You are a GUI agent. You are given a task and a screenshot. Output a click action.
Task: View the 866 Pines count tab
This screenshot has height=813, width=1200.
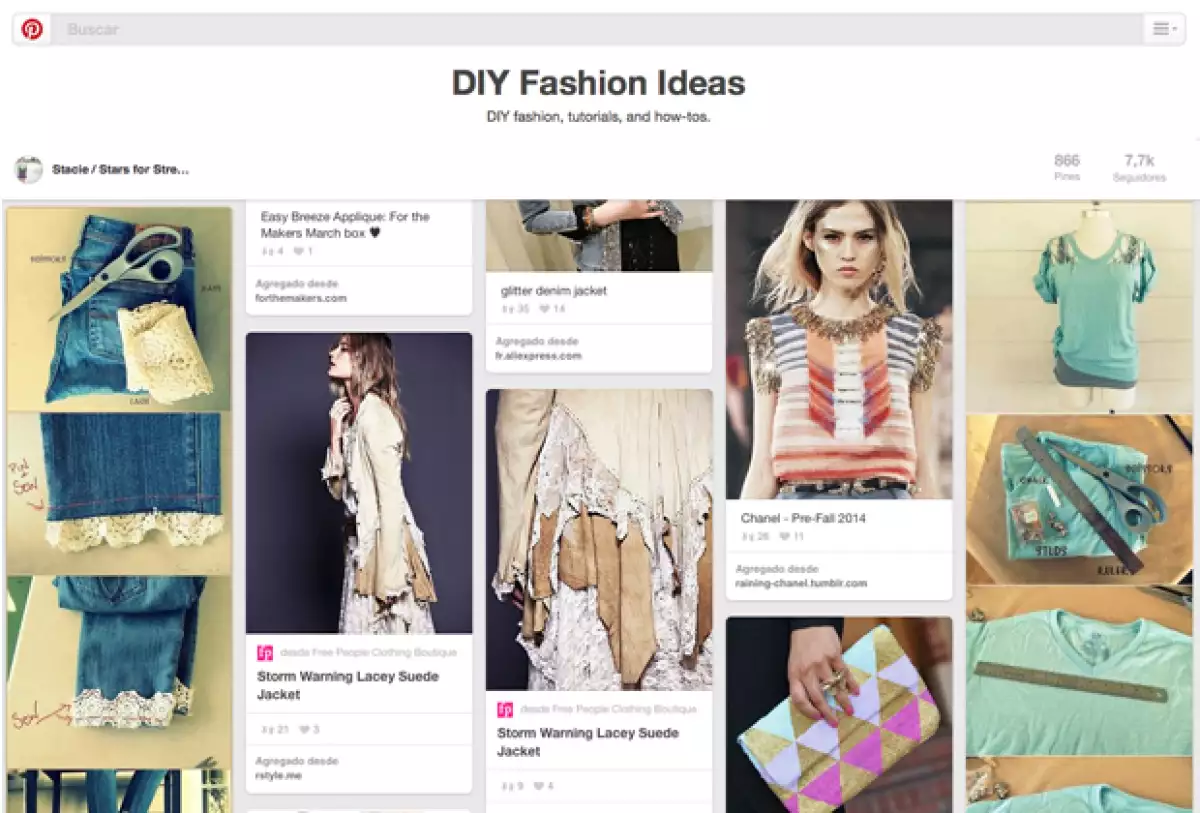pyautogui.click(x=1066, y=167)
